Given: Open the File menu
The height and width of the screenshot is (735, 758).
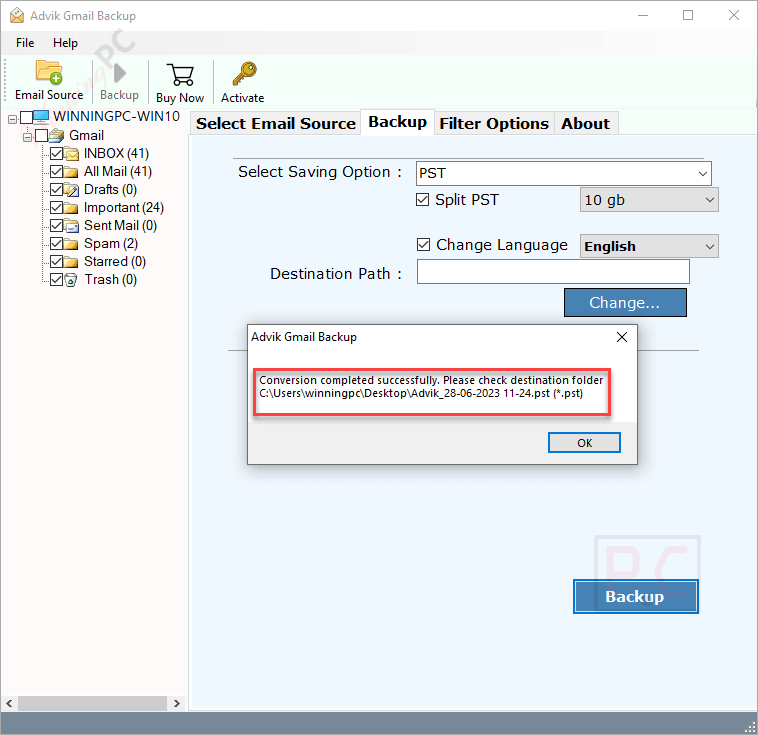Looking at the screenshot, I should click(x=25, y=43).
